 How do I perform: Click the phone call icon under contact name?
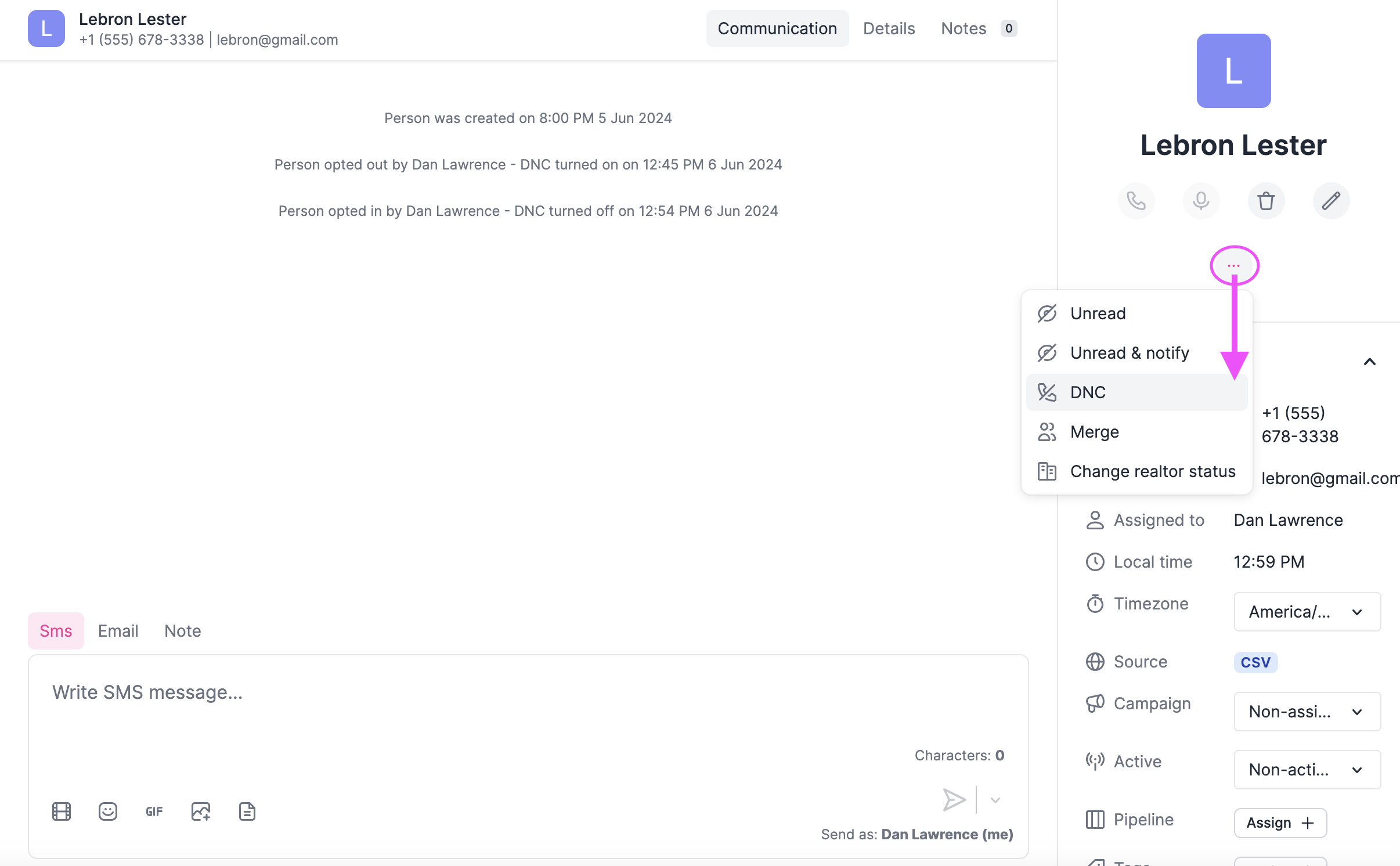1136,201
